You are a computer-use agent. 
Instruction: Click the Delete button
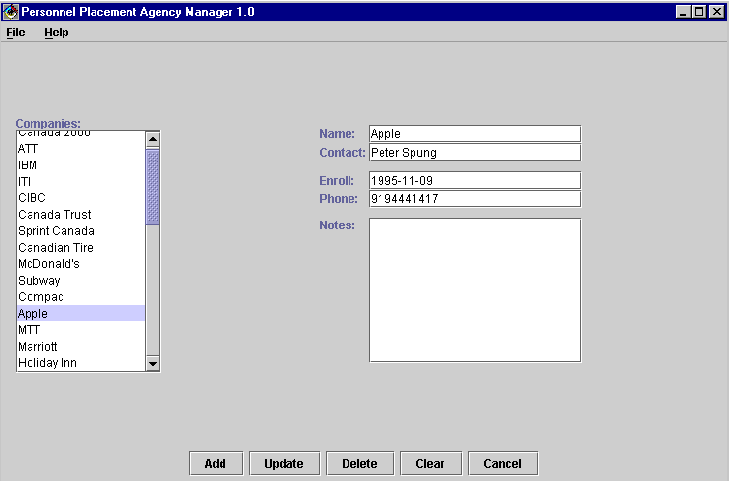coord(359,463)
